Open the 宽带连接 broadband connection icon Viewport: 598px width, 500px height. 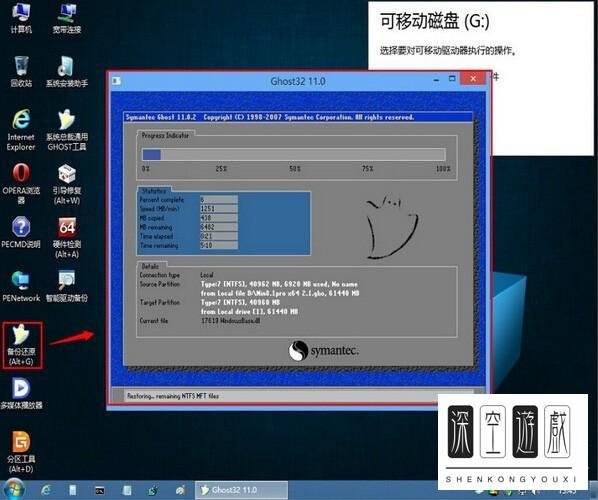point(67,17)
